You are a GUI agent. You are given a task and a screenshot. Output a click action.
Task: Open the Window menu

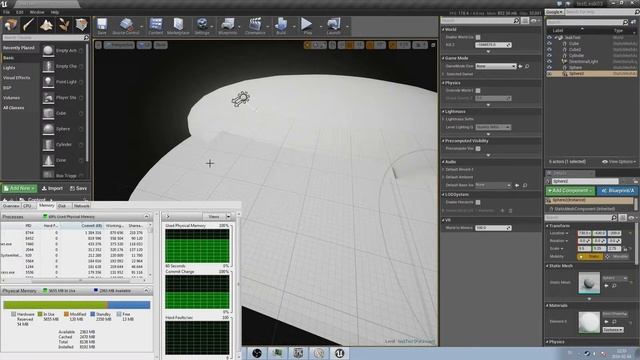point(37,12)
